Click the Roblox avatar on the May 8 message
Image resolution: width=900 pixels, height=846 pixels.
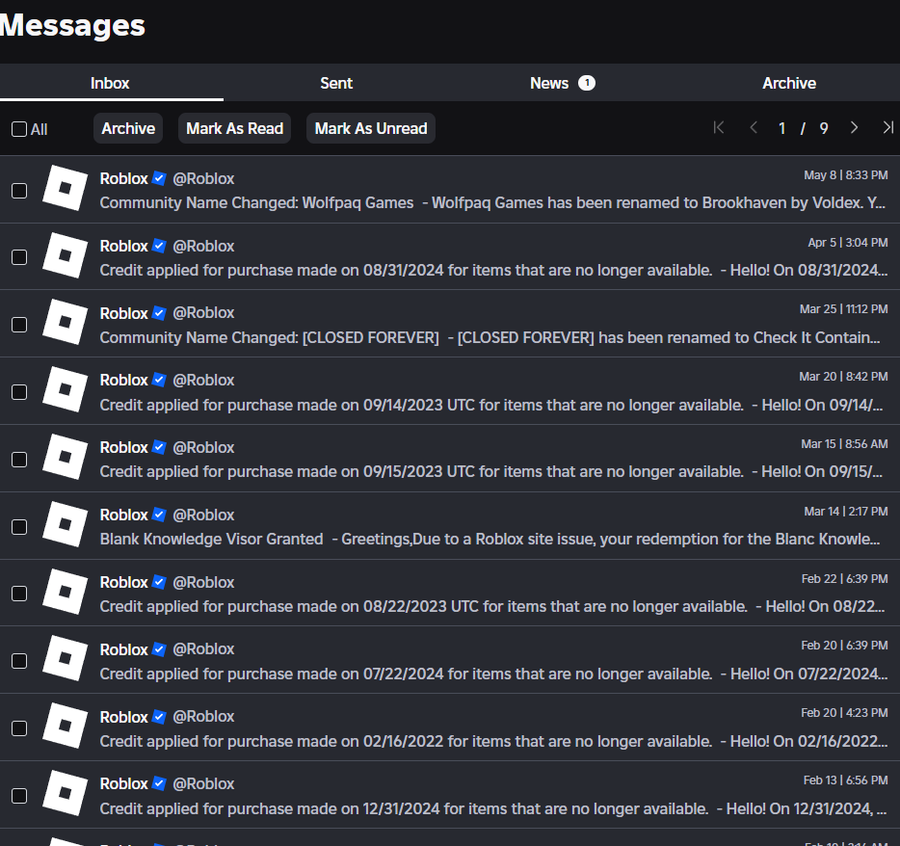point(65,188)
